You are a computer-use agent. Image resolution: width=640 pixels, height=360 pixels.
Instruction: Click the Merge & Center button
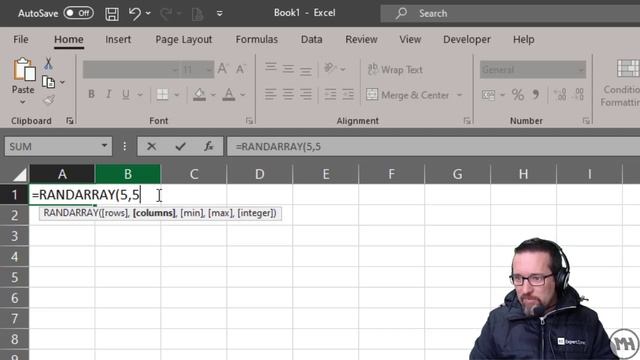[x=408, y=95]
